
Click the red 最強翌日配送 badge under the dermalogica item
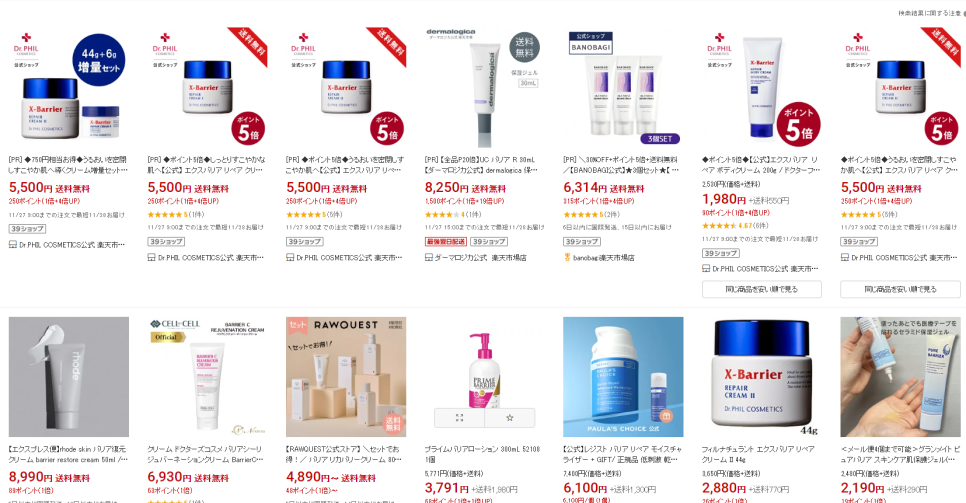tap(445, 242)
